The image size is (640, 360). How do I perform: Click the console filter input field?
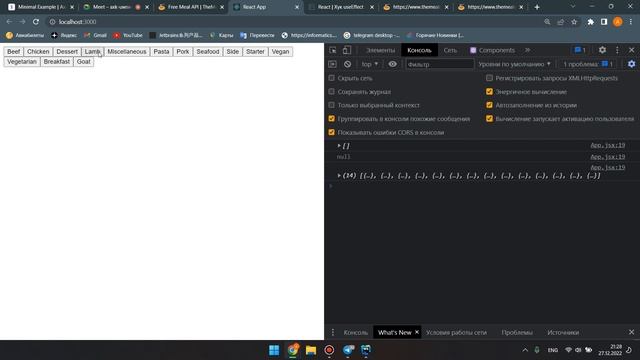(440, 64)
